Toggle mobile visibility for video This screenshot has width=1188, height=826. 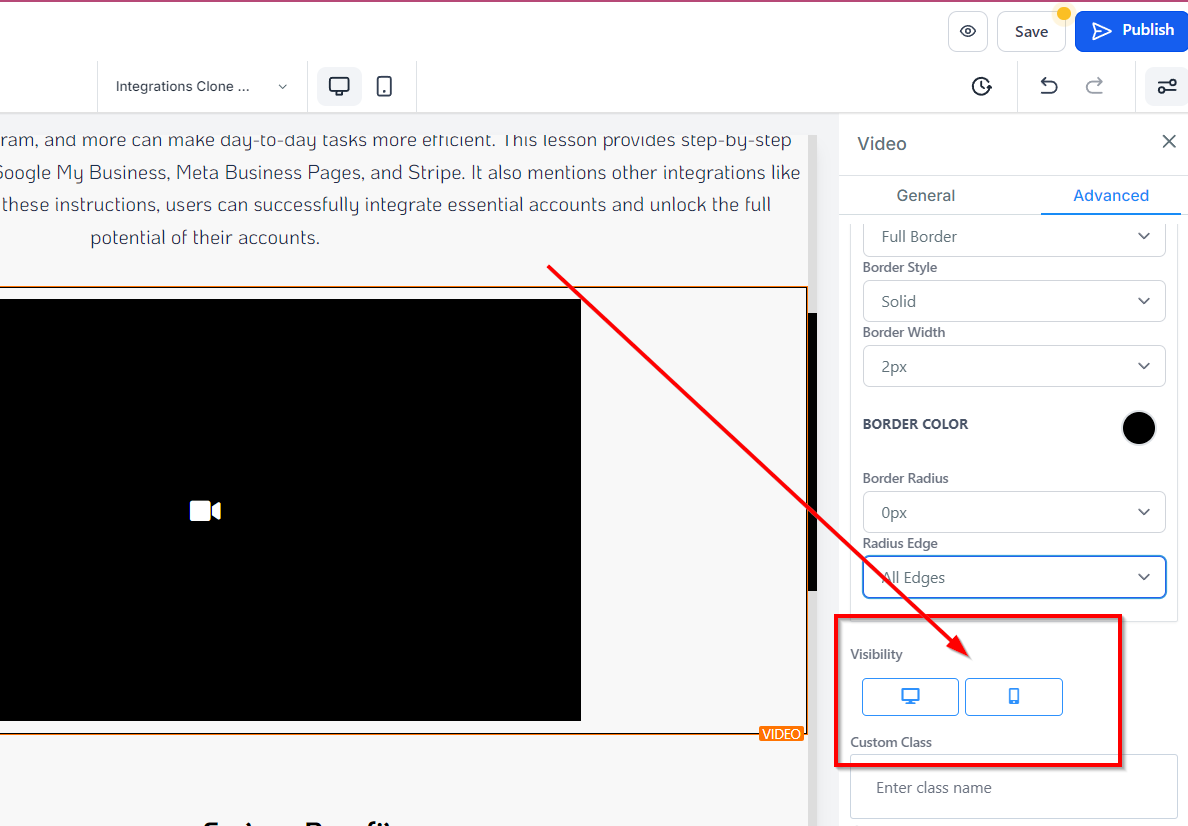[x=1013, y=697]
